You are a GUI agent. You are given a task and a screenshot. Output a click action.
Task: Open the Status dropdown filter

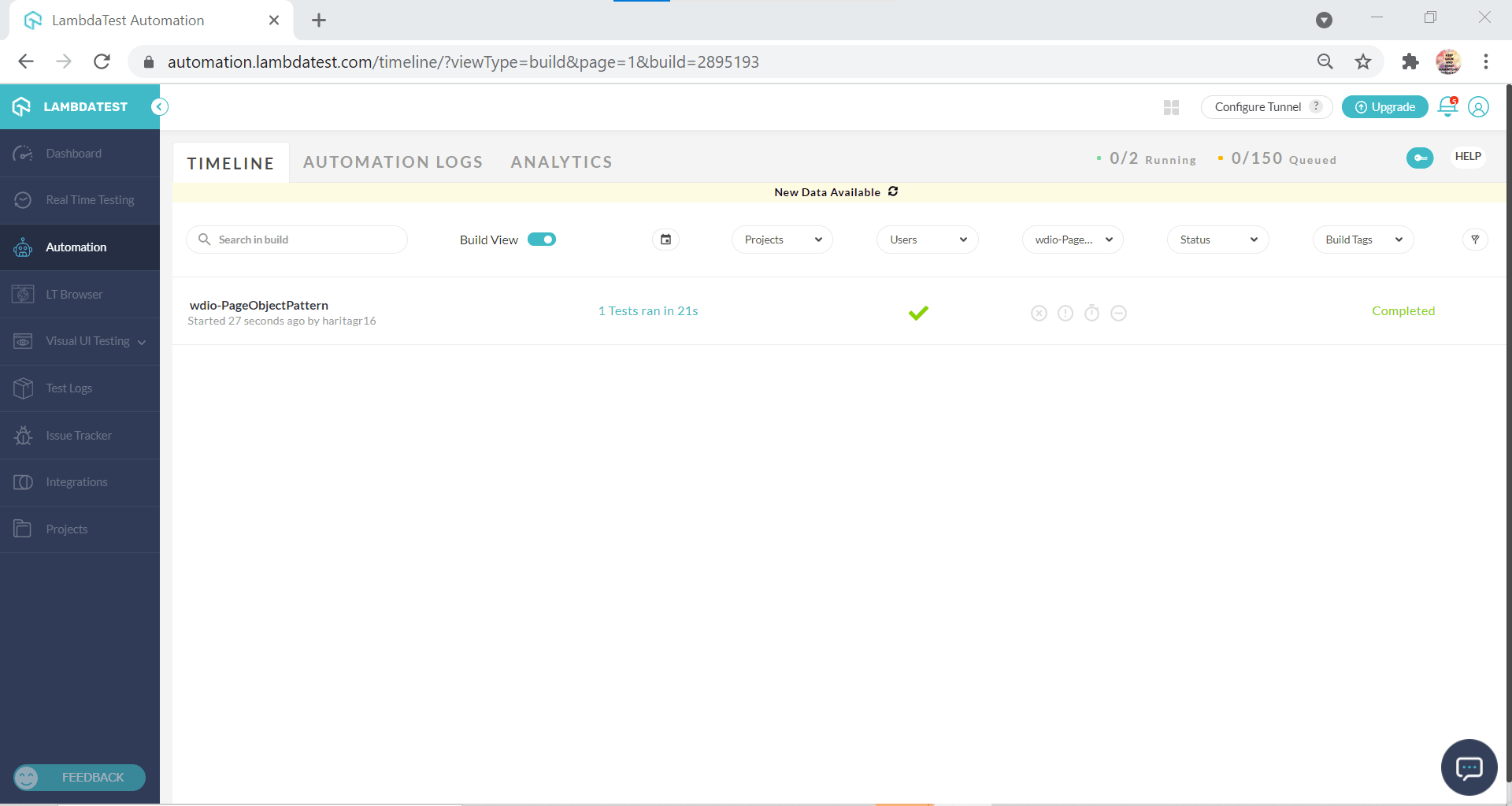point(1217,239)
